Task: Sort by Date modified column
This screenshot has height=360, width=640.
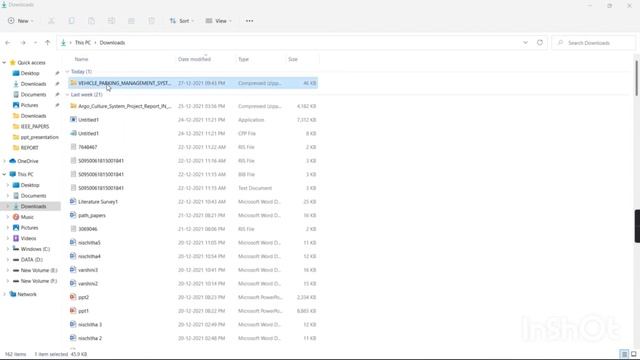Action: coord(194,59)
